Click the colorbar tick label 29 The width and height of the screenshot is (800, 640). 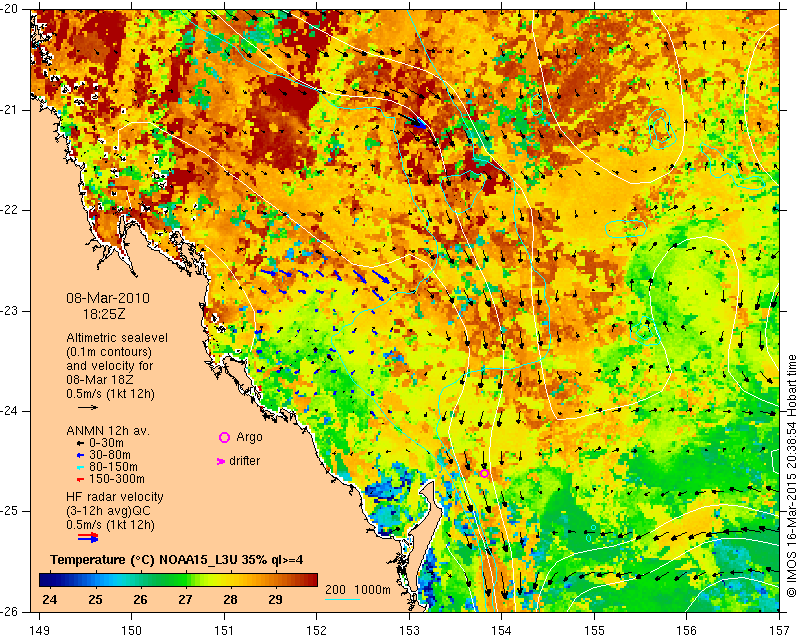pyautogui.click(x=276, y=600)
